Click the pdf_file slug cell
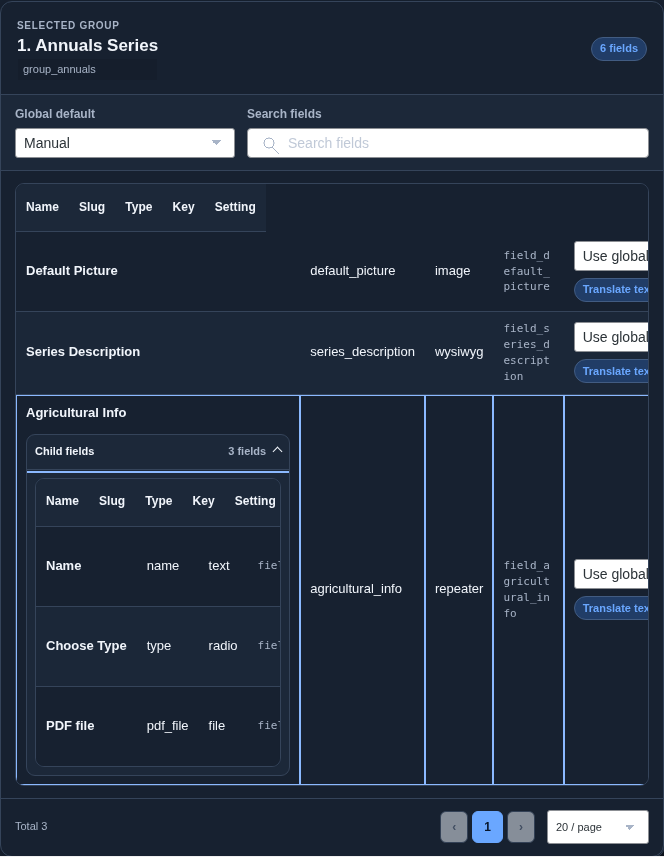 click(167, 726)
